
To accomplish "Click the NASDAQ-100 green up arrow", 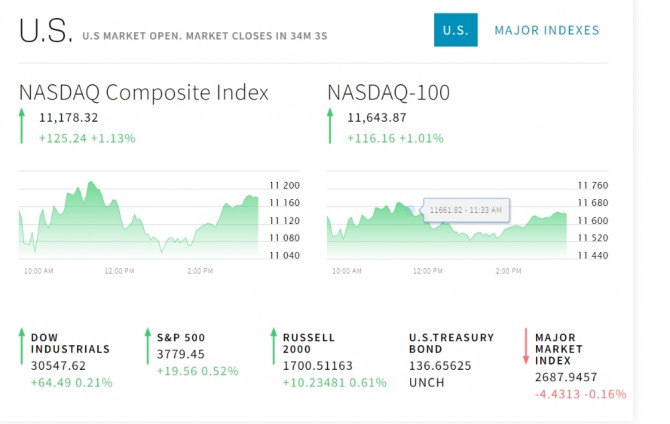I will [331, 127].
